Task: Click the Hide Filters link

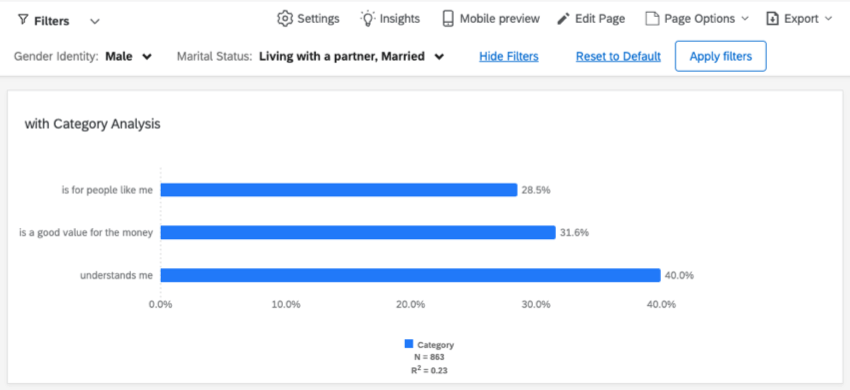Action: click(x=508, y=56)
